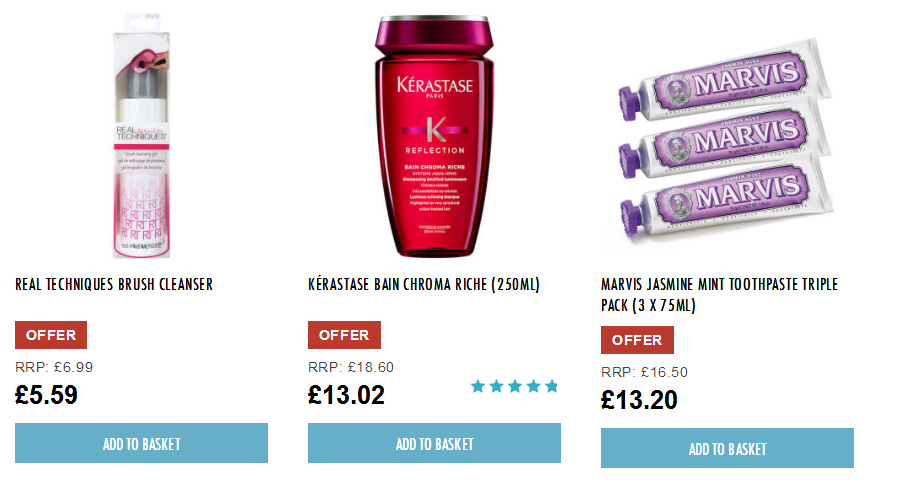
Task: Open the Real Techniques Brush Cleanser product image
Action: tap(141, 135)
